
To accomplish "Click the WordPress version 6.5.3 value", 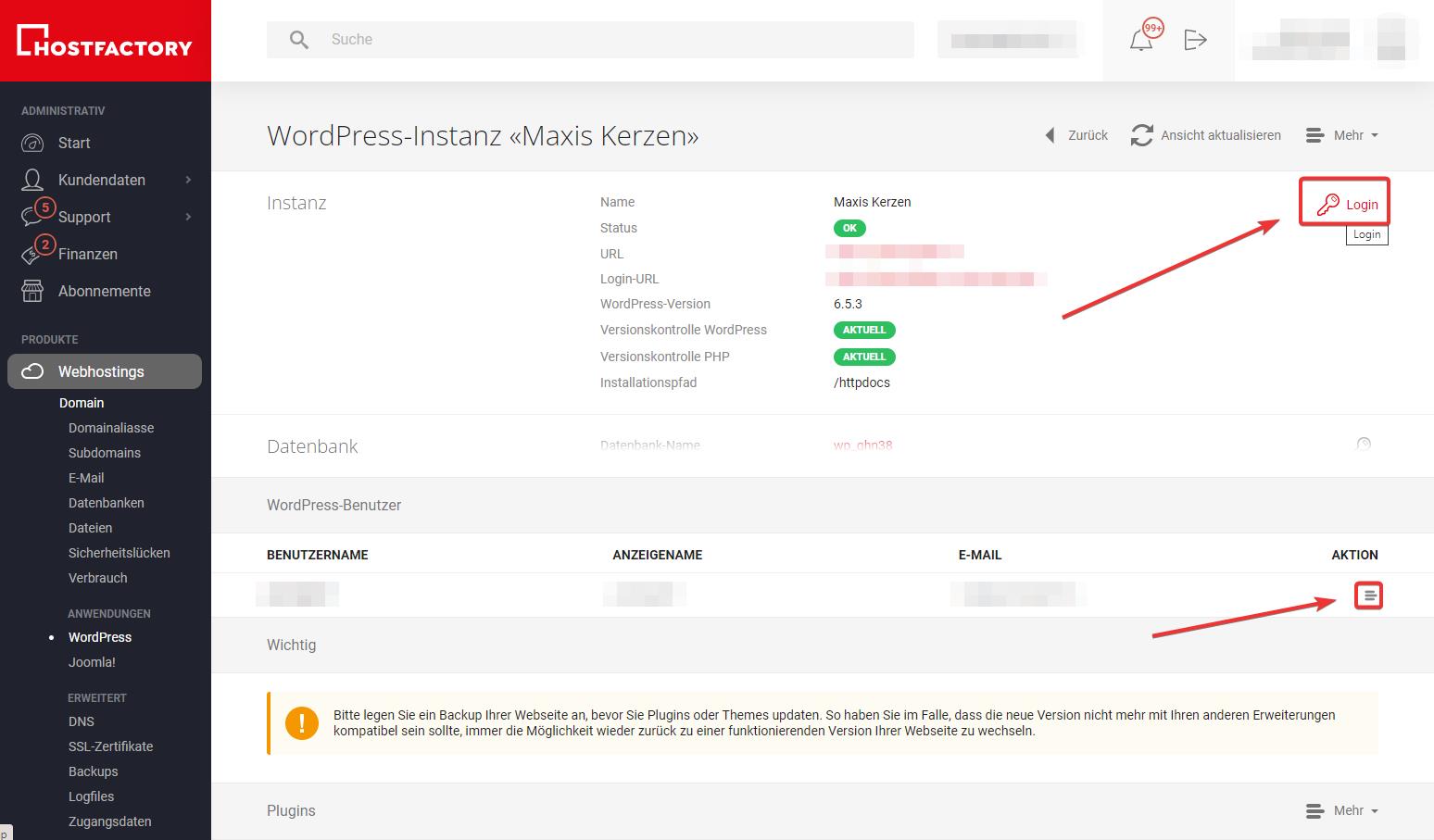I will [x=848, y=304].
